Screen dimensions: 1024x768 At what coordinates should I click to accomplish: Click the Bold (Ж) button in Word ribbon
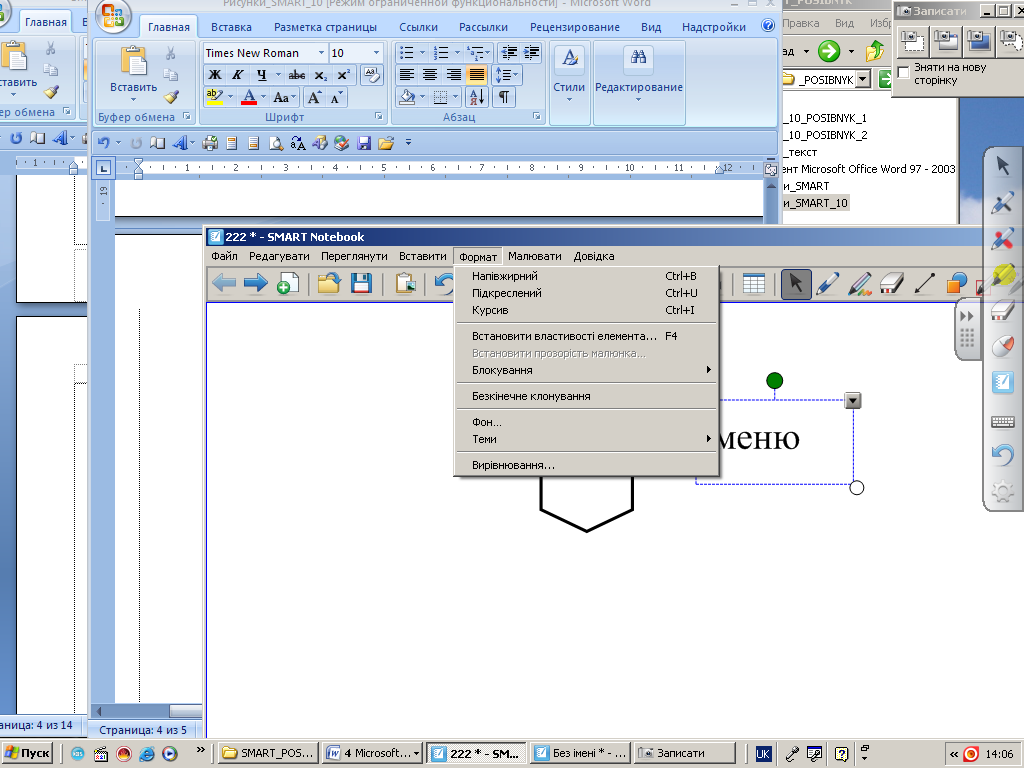pyautogui.click(x=215, y=75)
